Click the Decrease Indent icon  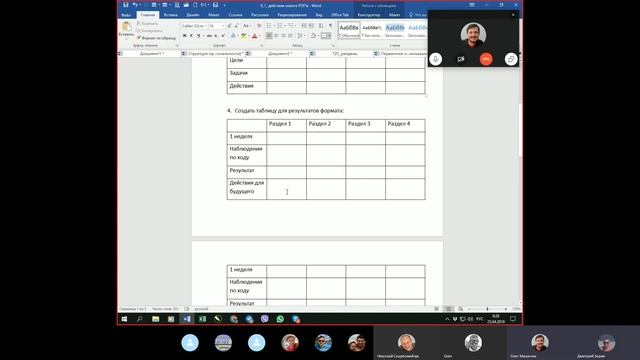(304, 26)
